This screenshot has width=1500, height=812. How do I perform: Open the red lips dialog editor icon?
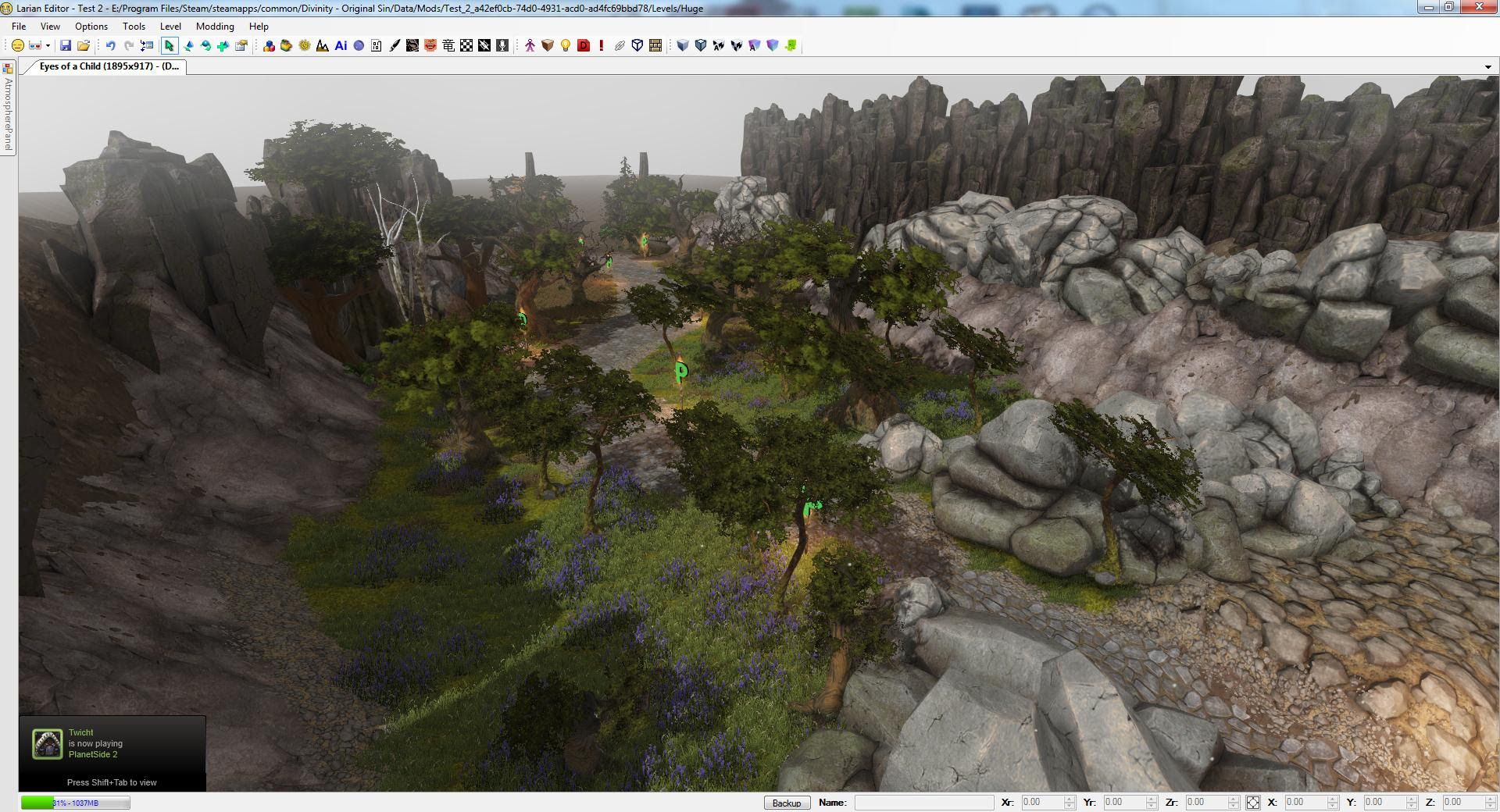coord(430,46)
